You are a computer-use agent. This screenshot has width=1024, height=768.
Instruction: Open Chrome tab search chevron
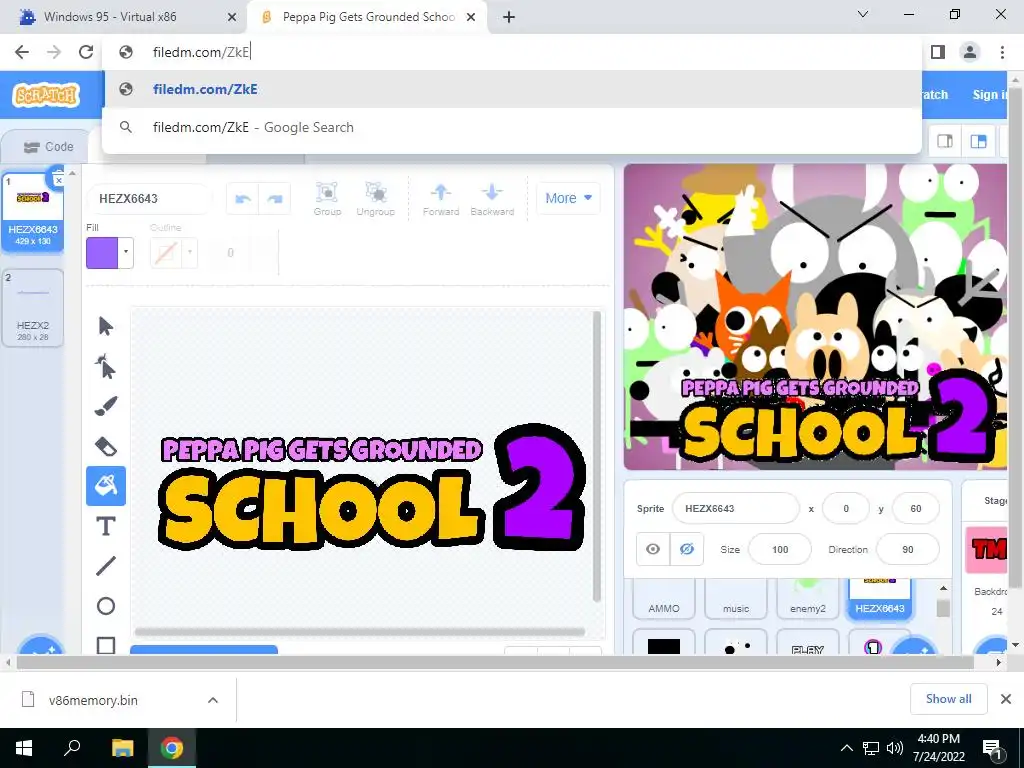tap(863, 14)
